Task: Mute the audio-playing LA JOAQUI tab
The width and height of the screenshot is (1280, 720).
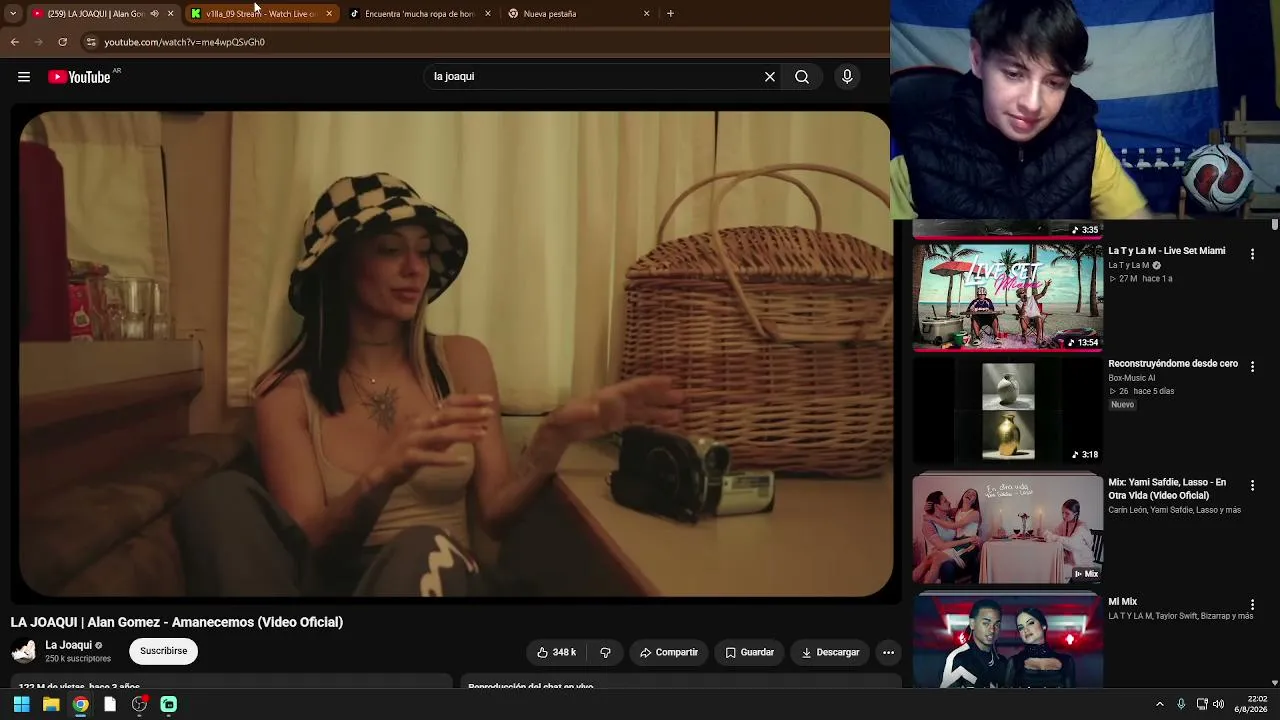Action: pos(154,14)
